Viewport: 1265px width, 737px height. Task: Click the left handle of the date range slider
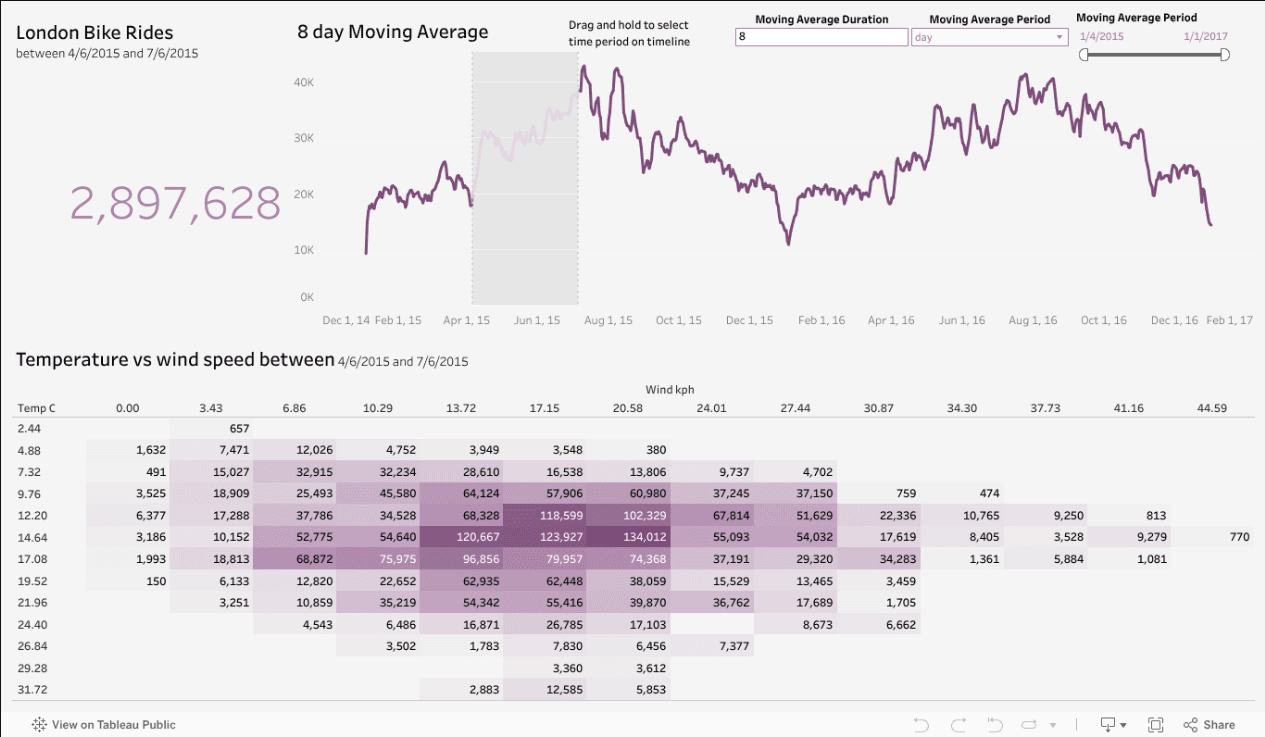(1083, 55)
